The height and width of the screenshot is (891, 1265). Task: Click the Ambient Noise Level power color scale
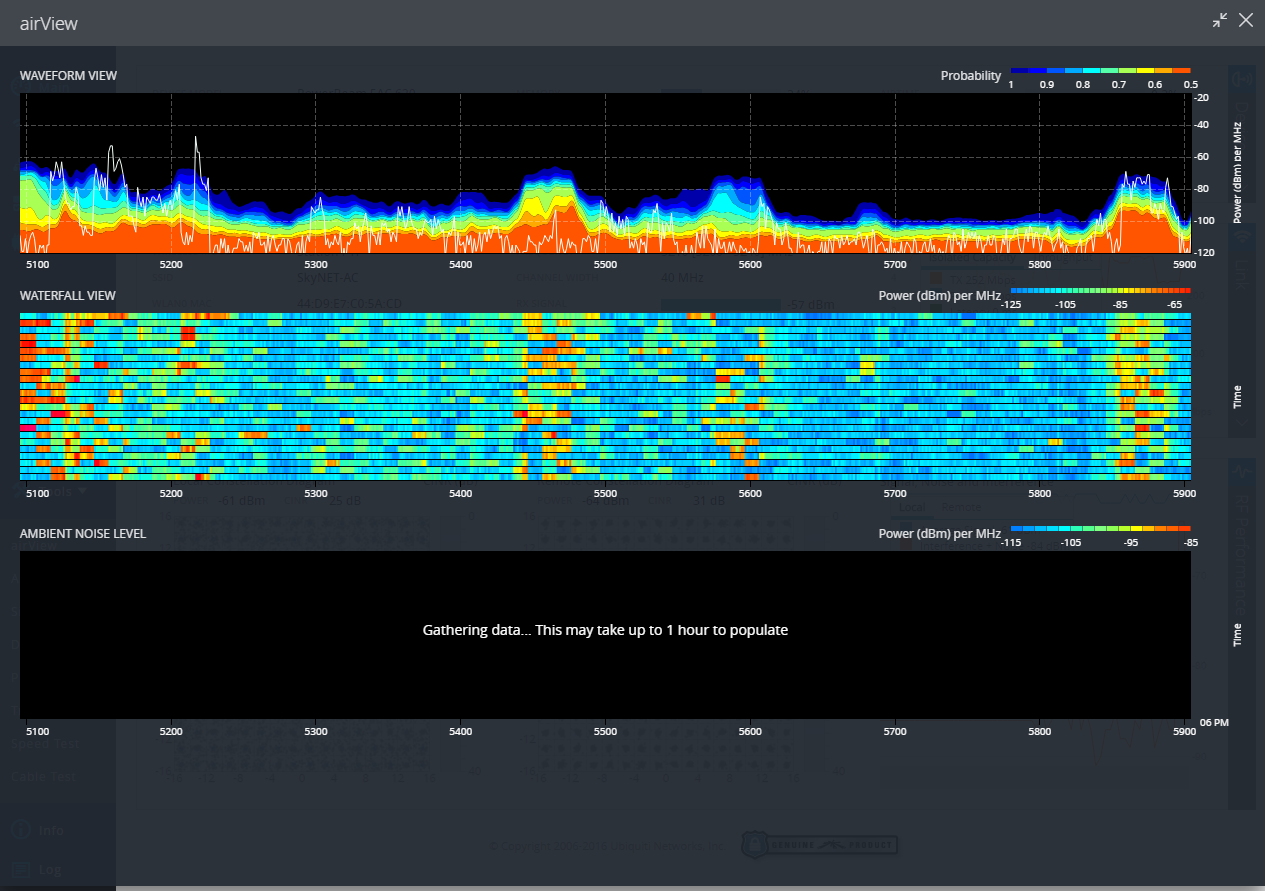coord(1100,528)
